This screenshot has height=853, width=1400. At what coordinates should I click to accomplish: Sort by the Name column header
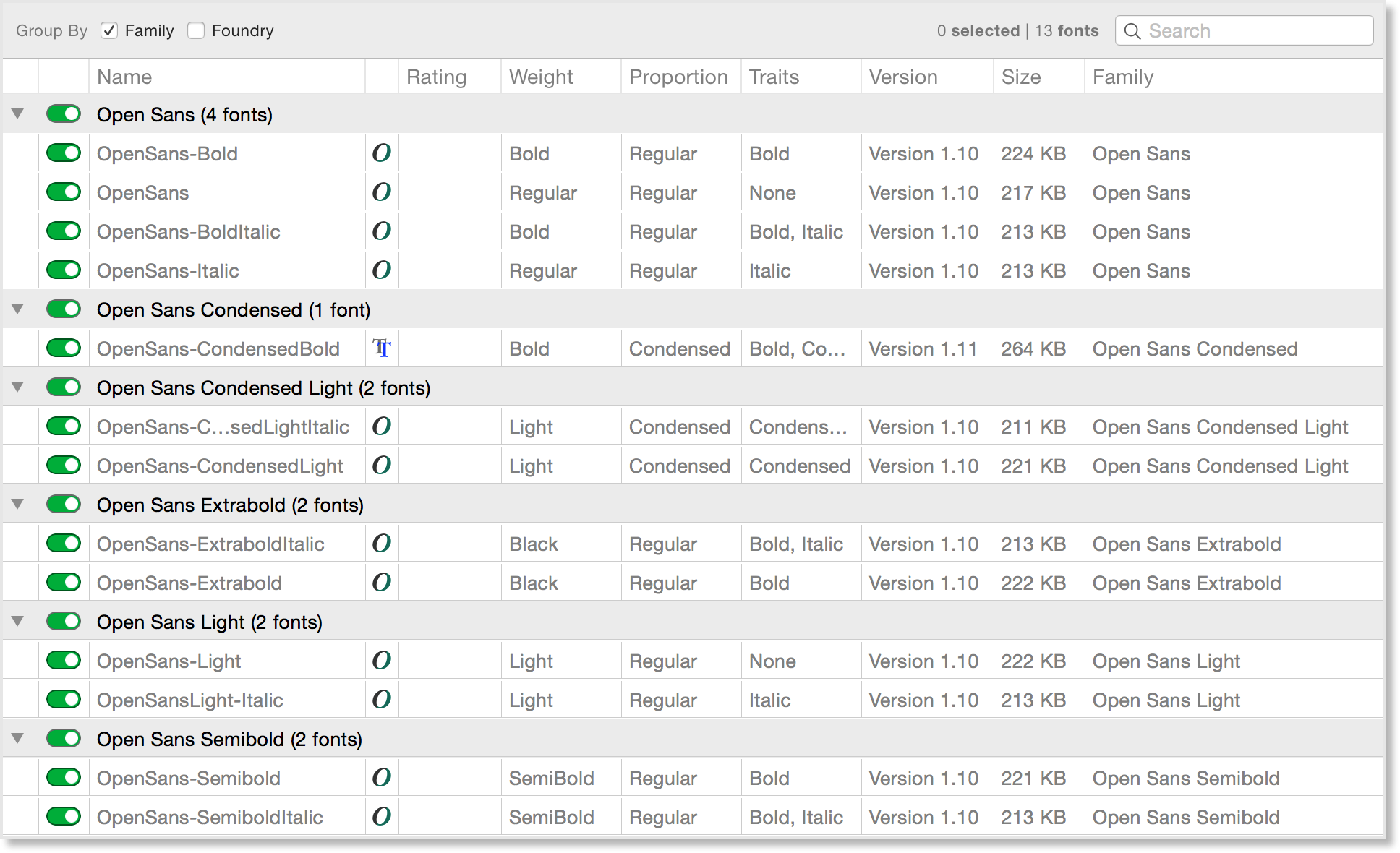pyautogui.click(x=227, y=77)
